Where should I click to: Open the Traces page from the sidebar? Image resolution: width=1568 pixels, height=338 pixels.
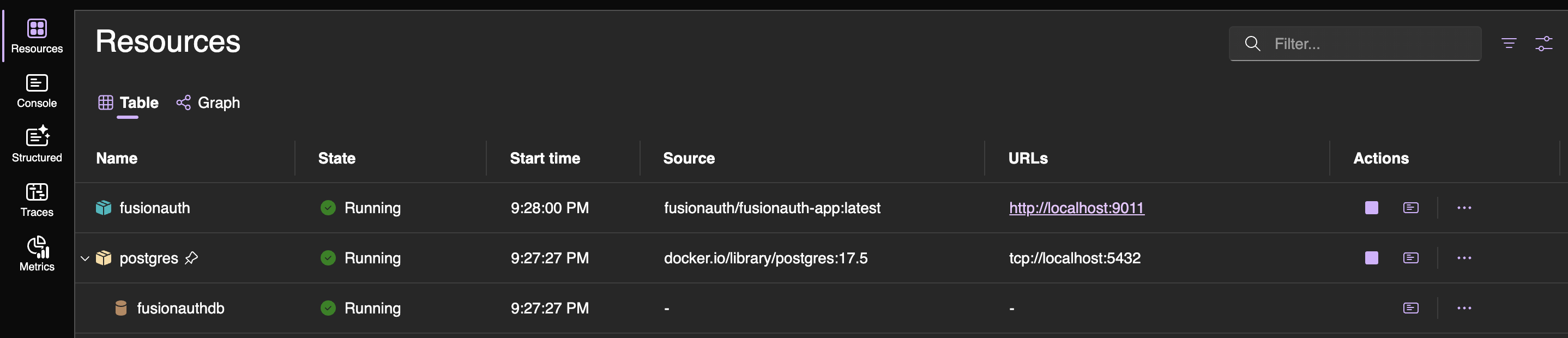[x=37, y=199]
